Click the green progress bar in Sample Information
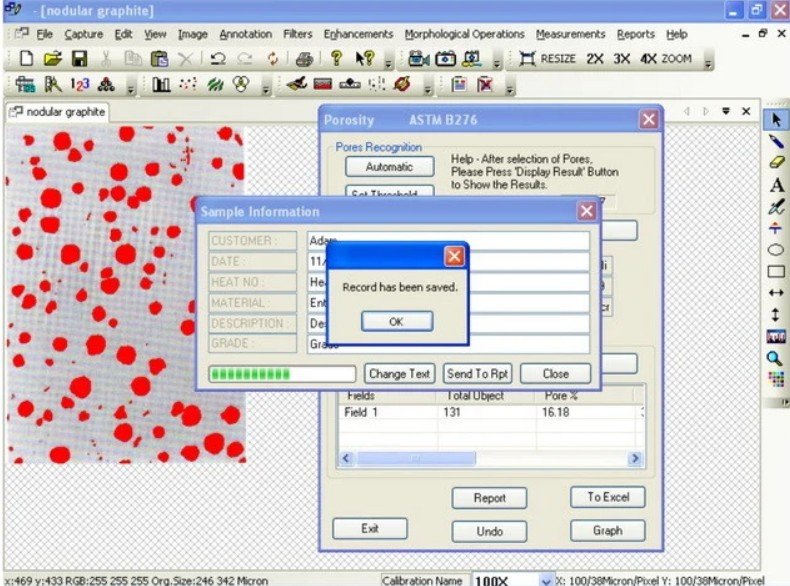The height and width of the screenshot is (586, 790). [282, 374]
